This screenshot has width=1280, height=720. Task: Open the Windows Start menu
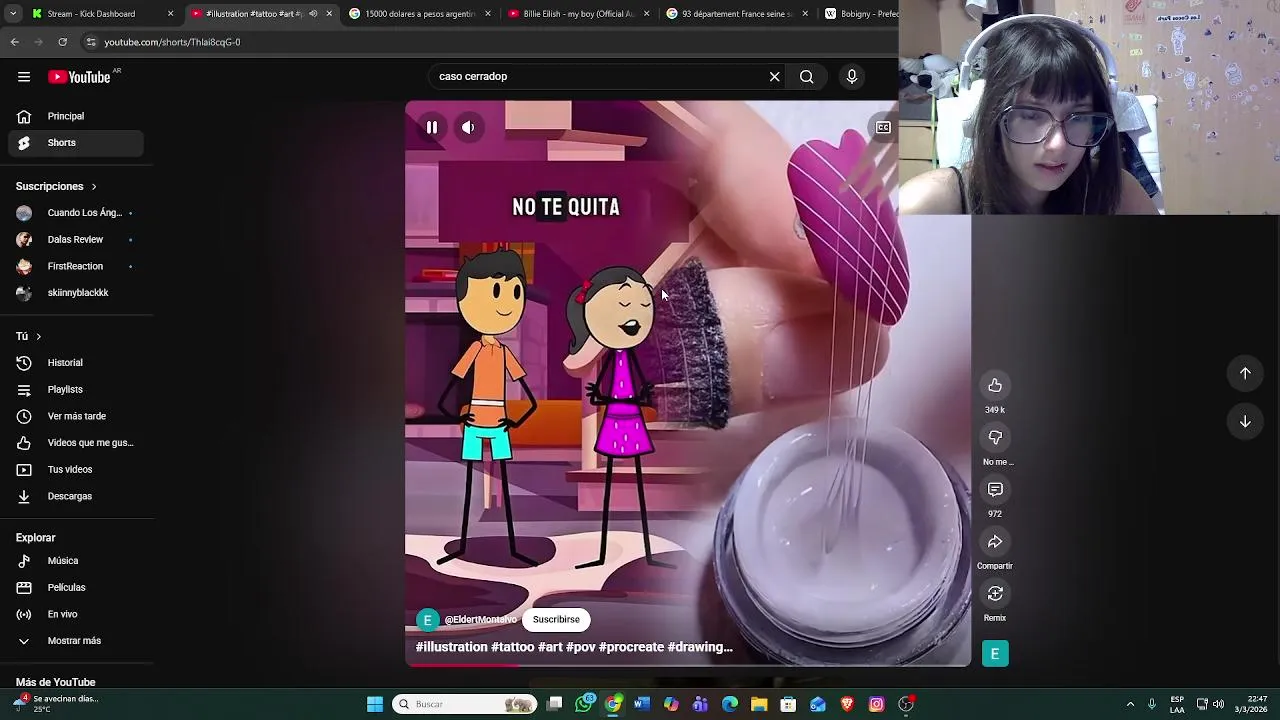(375, 704)
